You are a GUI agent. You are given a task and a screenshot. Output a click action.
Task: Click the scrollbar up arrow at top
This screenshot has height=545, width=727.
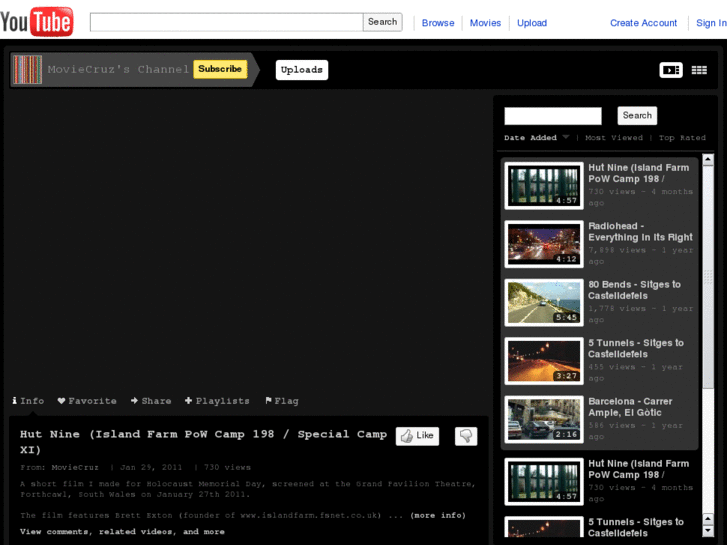pos(708,160)
